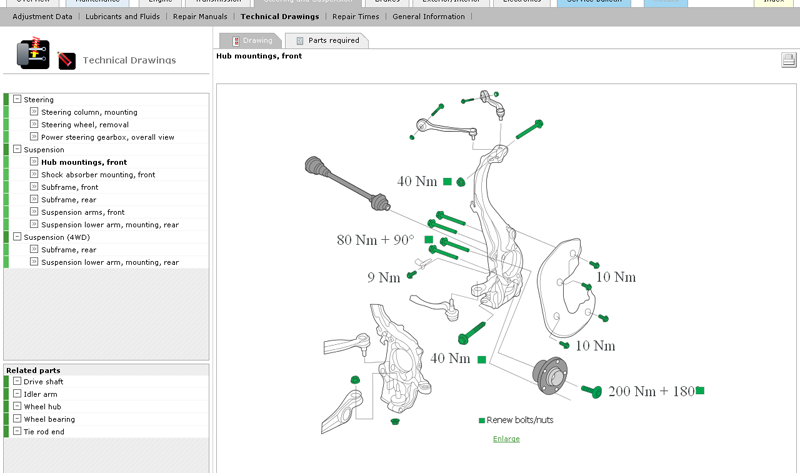This screenshot has width=800, height=473.
Task: Click the icon beside Steering column, mounting
Action: [x=34, y=112]
